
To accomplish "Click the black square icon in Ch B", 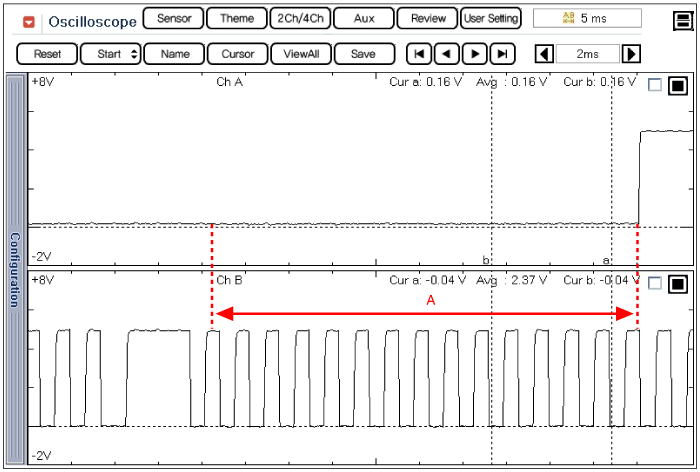I will [678, 284].
